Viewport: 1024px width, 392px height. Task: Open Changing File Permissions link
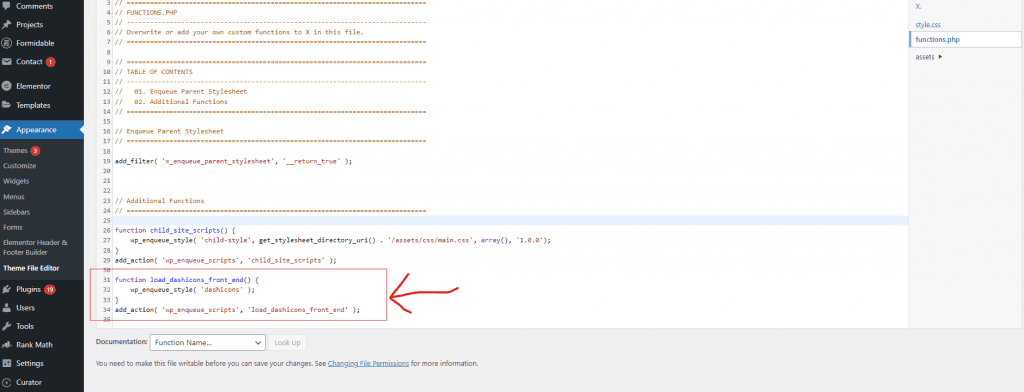click(x=368, y=363)
